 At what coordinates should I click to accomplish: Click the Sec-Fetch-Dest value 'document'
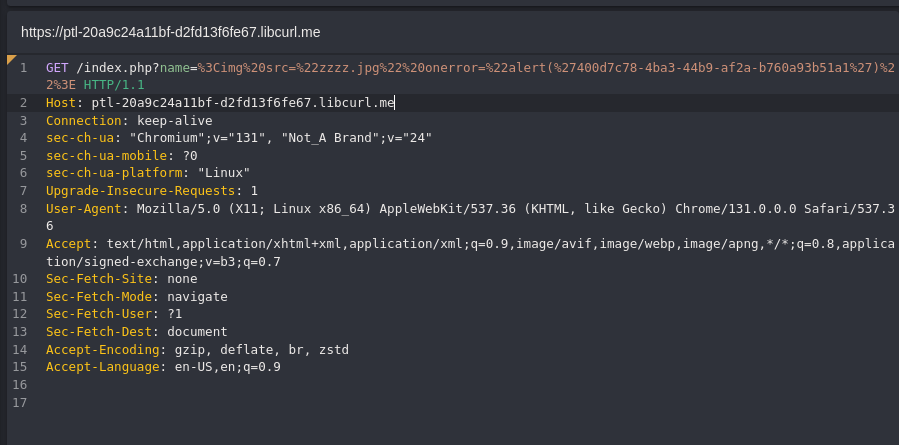197,332
